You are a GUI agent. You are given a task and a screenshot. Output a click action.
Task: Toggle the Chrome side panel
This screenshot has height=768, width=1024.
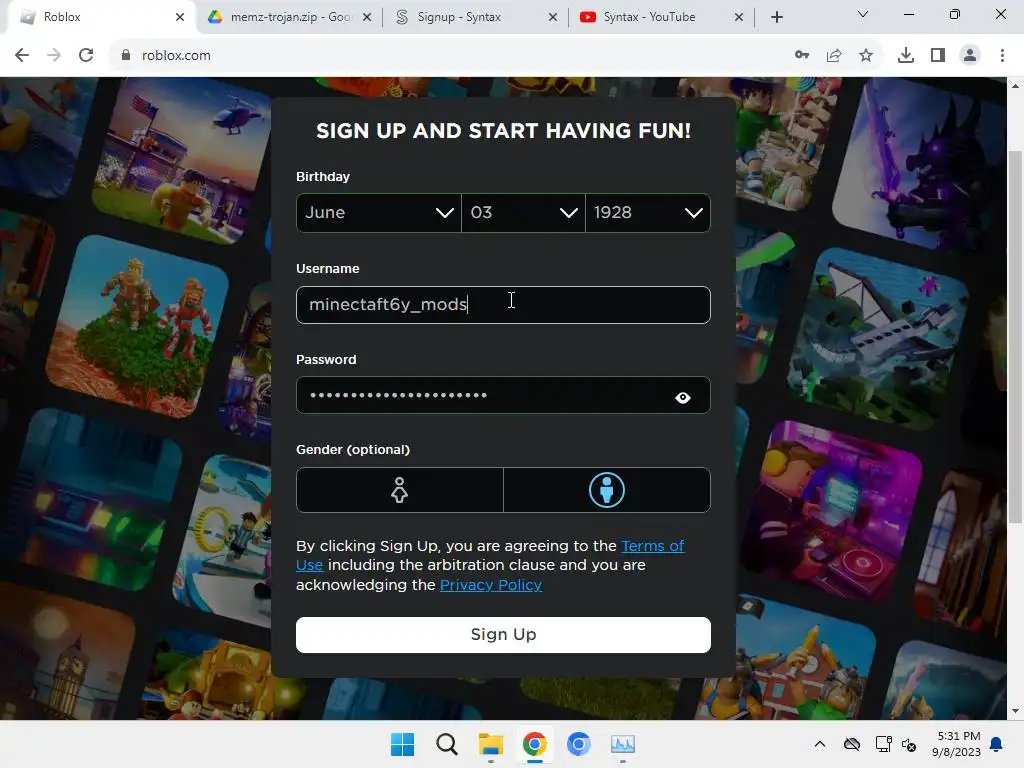click(x=938, y=56)
